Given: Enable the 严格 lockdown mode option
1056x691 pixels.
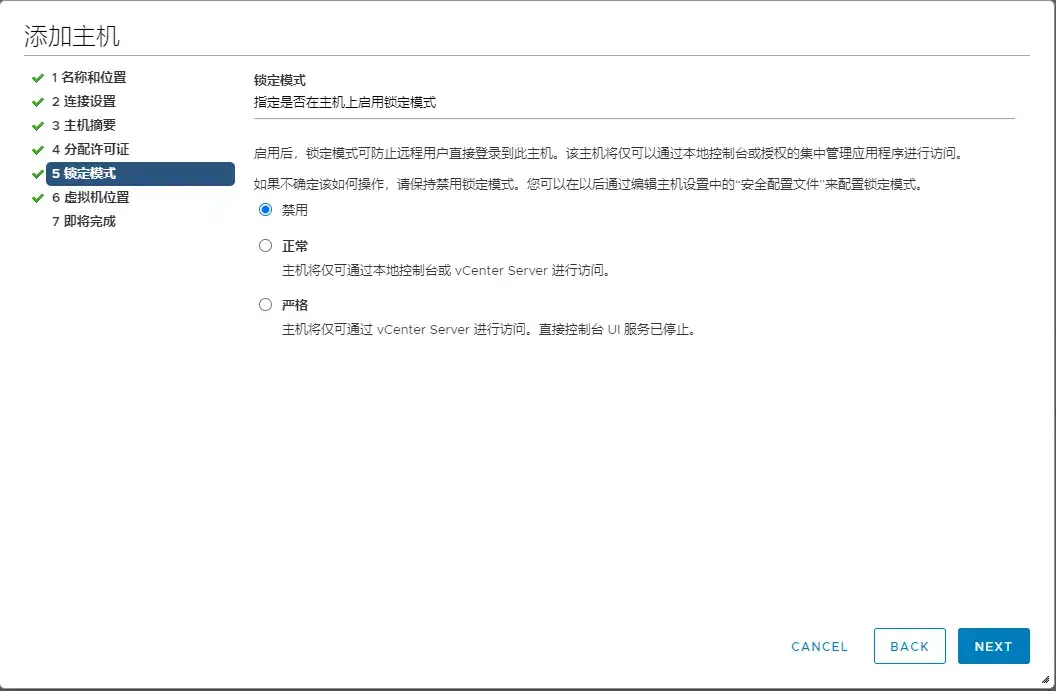Looking at the screenshot, I should point(265,304).
